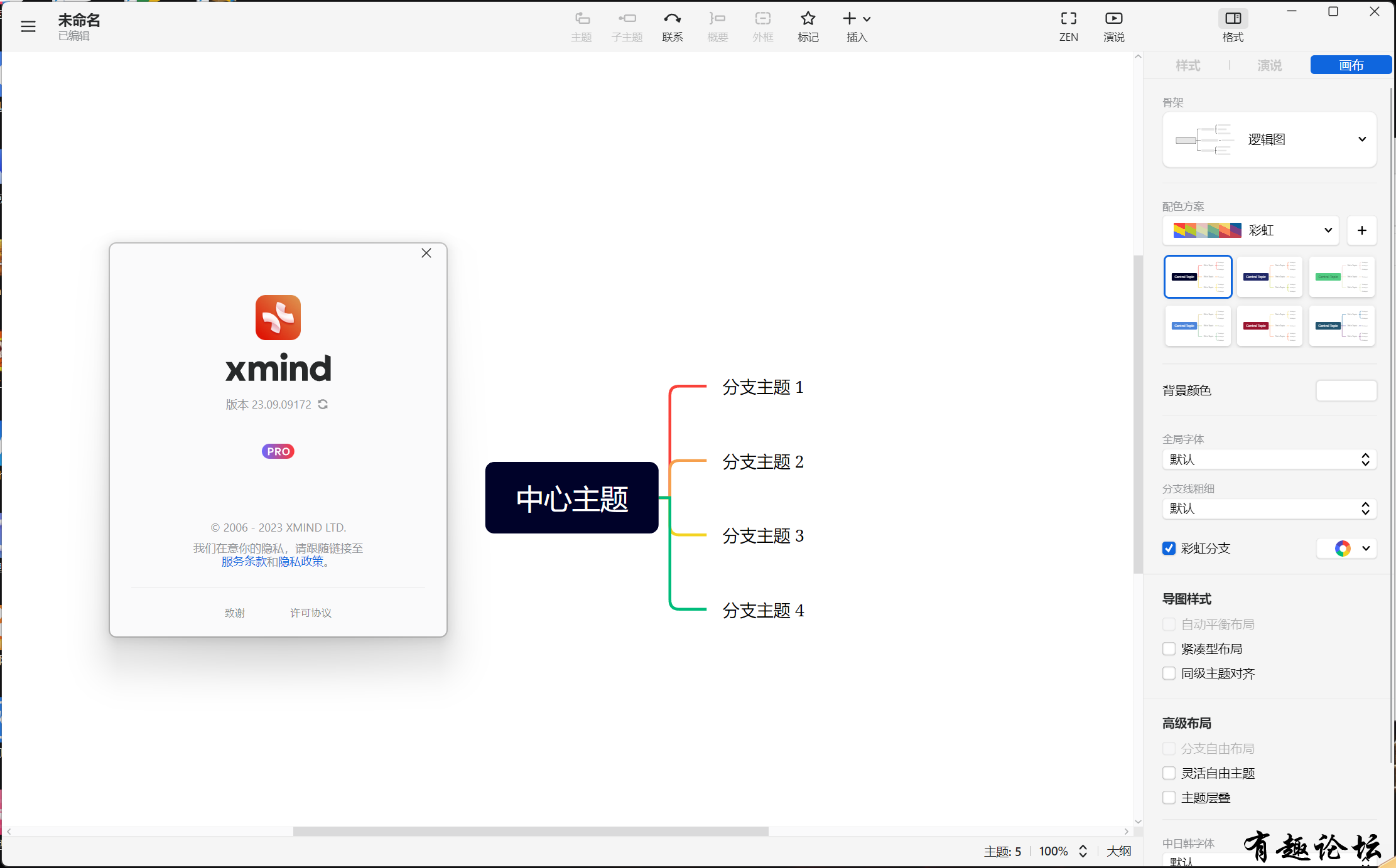Click the 概要 summary toolbar icon

(717, 27)
